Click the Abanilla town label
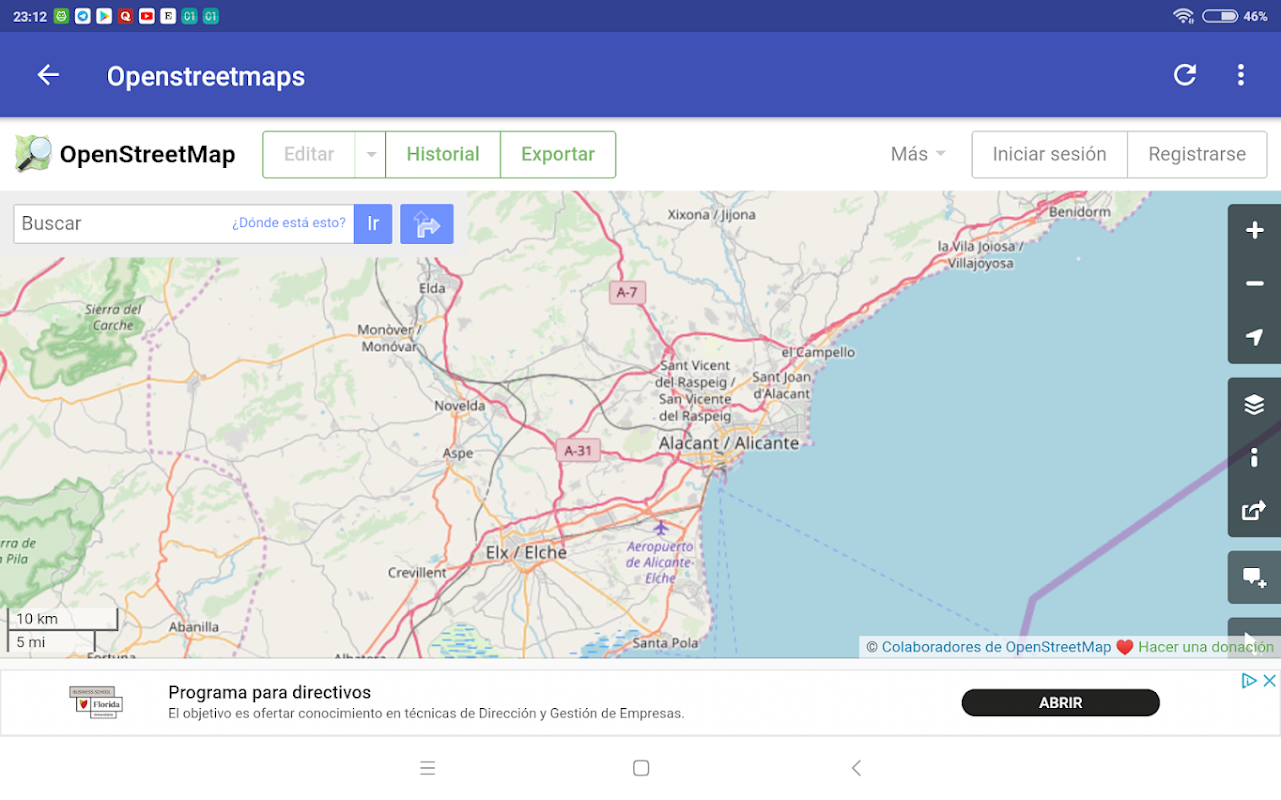Image resolution: width=1281 pixels, height=800 pixels. click(194, 627)
